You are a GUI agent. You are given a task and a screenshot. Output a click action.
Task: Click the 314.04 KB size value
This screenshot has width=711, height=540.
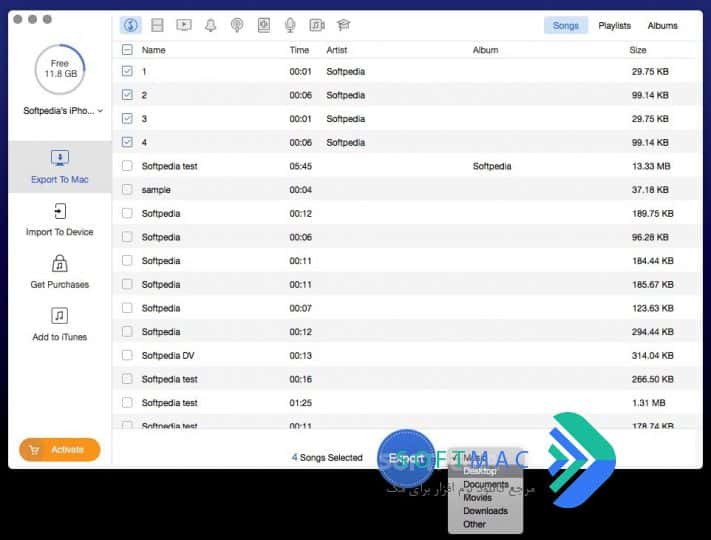pos(653,355)
